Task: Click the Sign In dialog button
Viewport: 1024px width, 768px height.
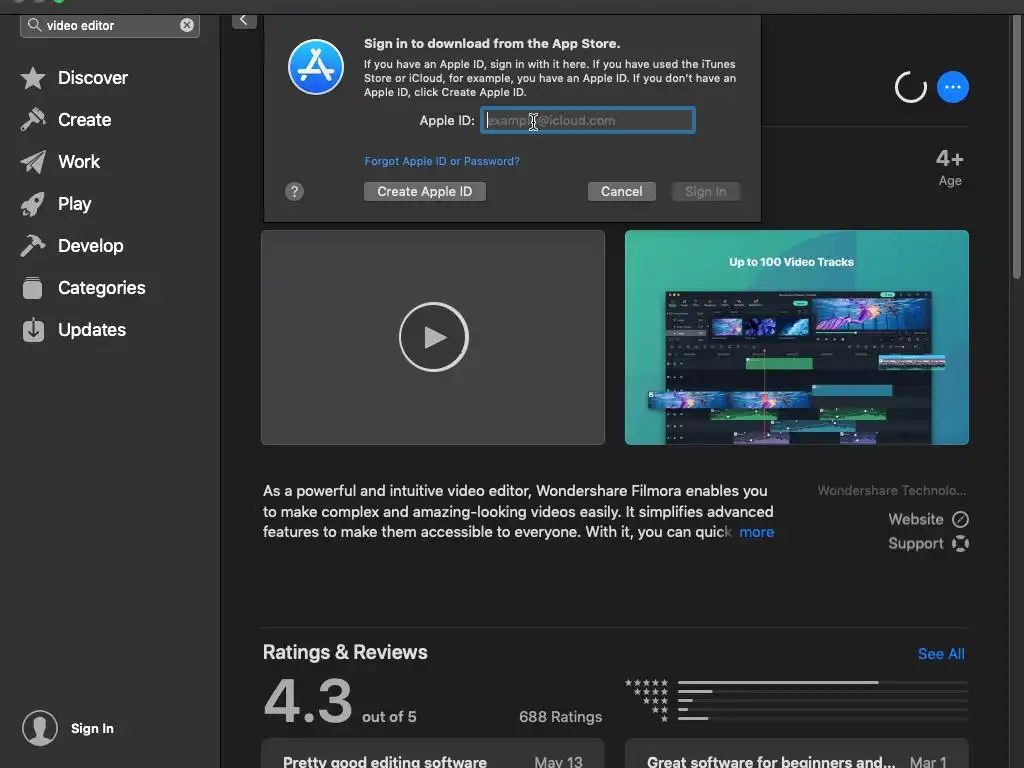Action: pyautogui.click(x=705, y=191)
